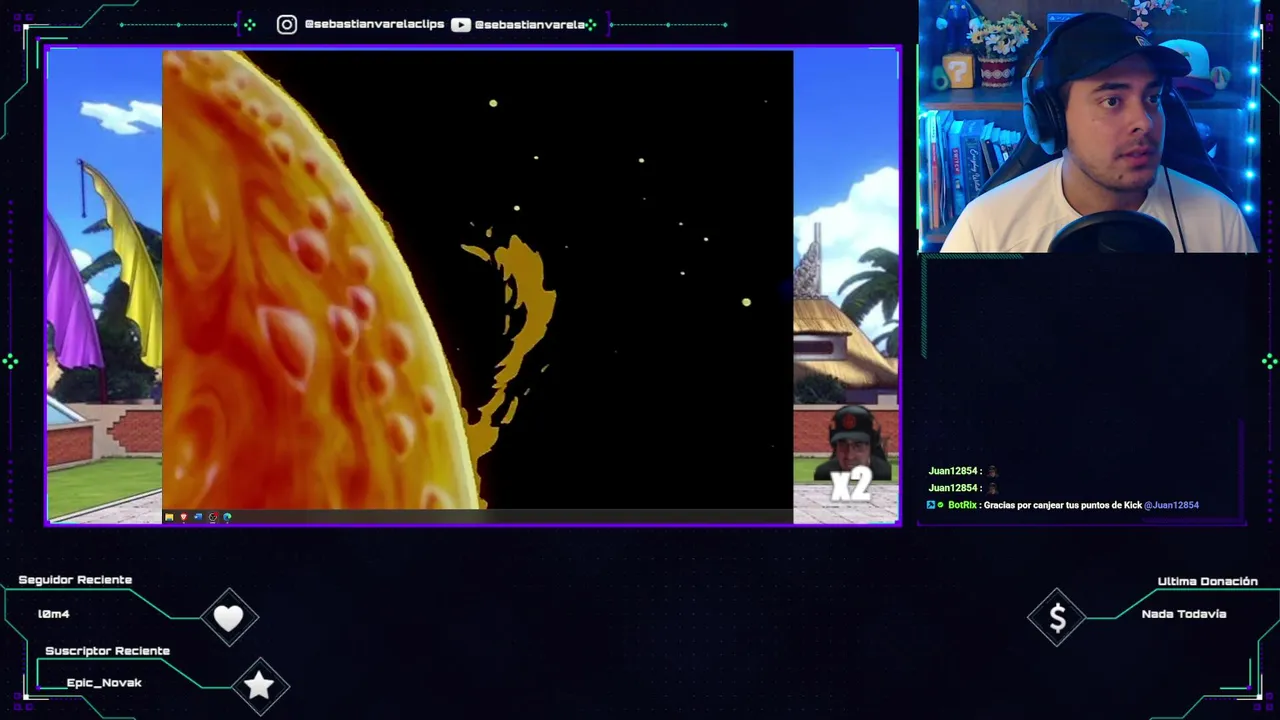Image resolution: width=1280 pixels, height=720 pixels.
Task: Open Microsoft Edge from the embedded taskbar
Action: (x=227, y=517)
